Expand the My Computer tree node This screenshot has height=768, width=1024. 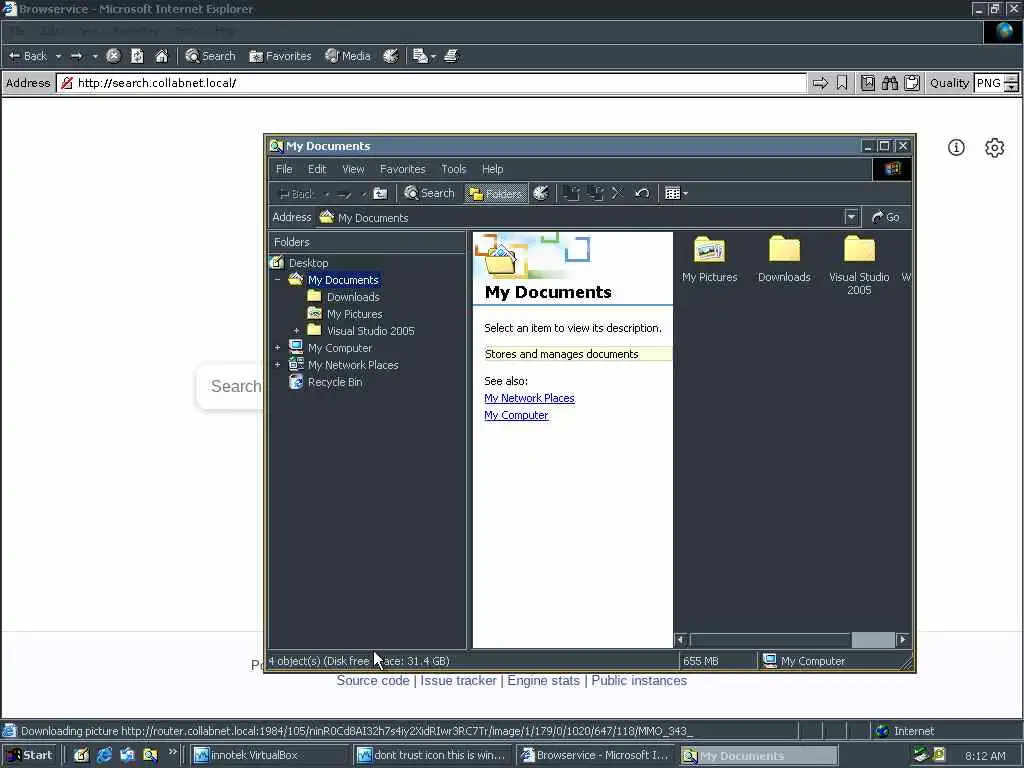[x=278, y=348]
